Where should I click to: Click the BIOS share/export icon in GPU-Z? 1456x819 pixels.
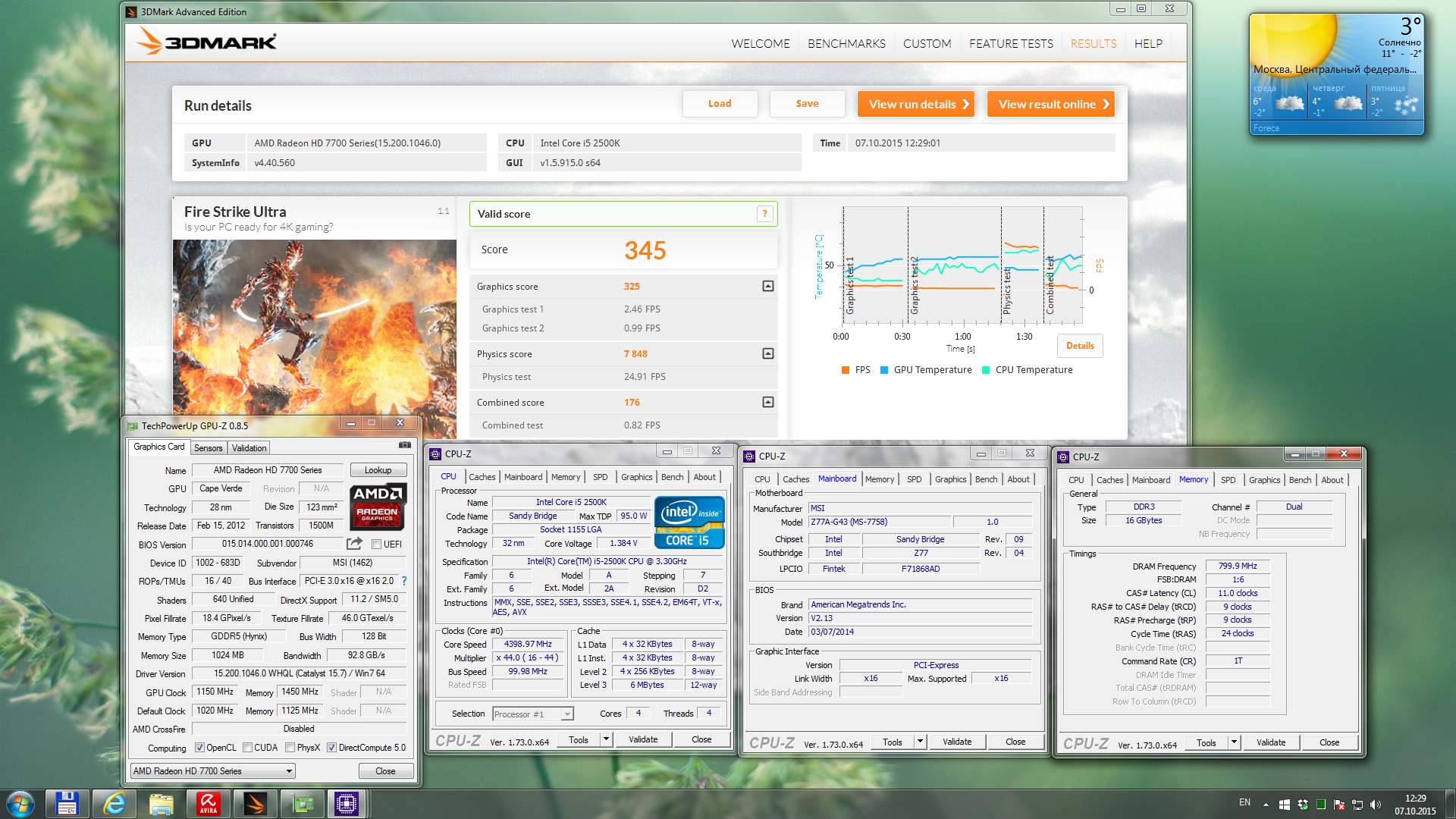coord(354,544)
